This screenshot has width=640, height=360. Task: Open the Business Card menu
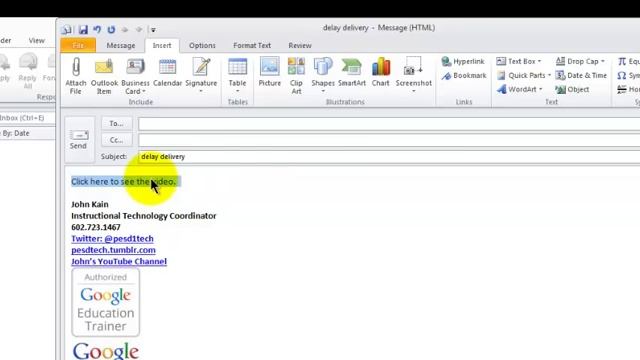[135, 76]
